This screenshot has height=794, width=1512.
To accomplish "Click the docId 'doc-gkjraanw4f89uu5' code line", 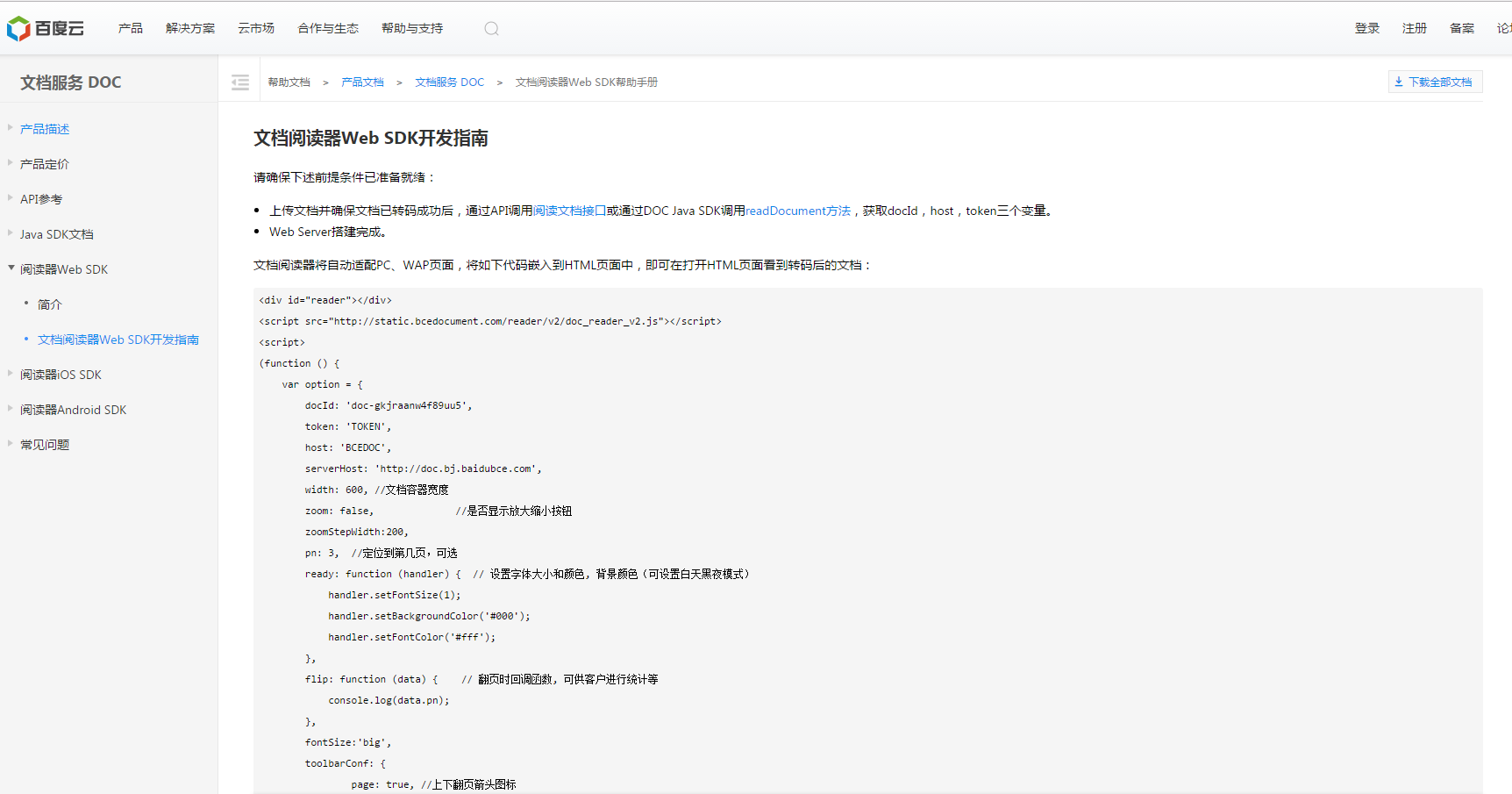I will pyautogui.click(x=389, y=405).
